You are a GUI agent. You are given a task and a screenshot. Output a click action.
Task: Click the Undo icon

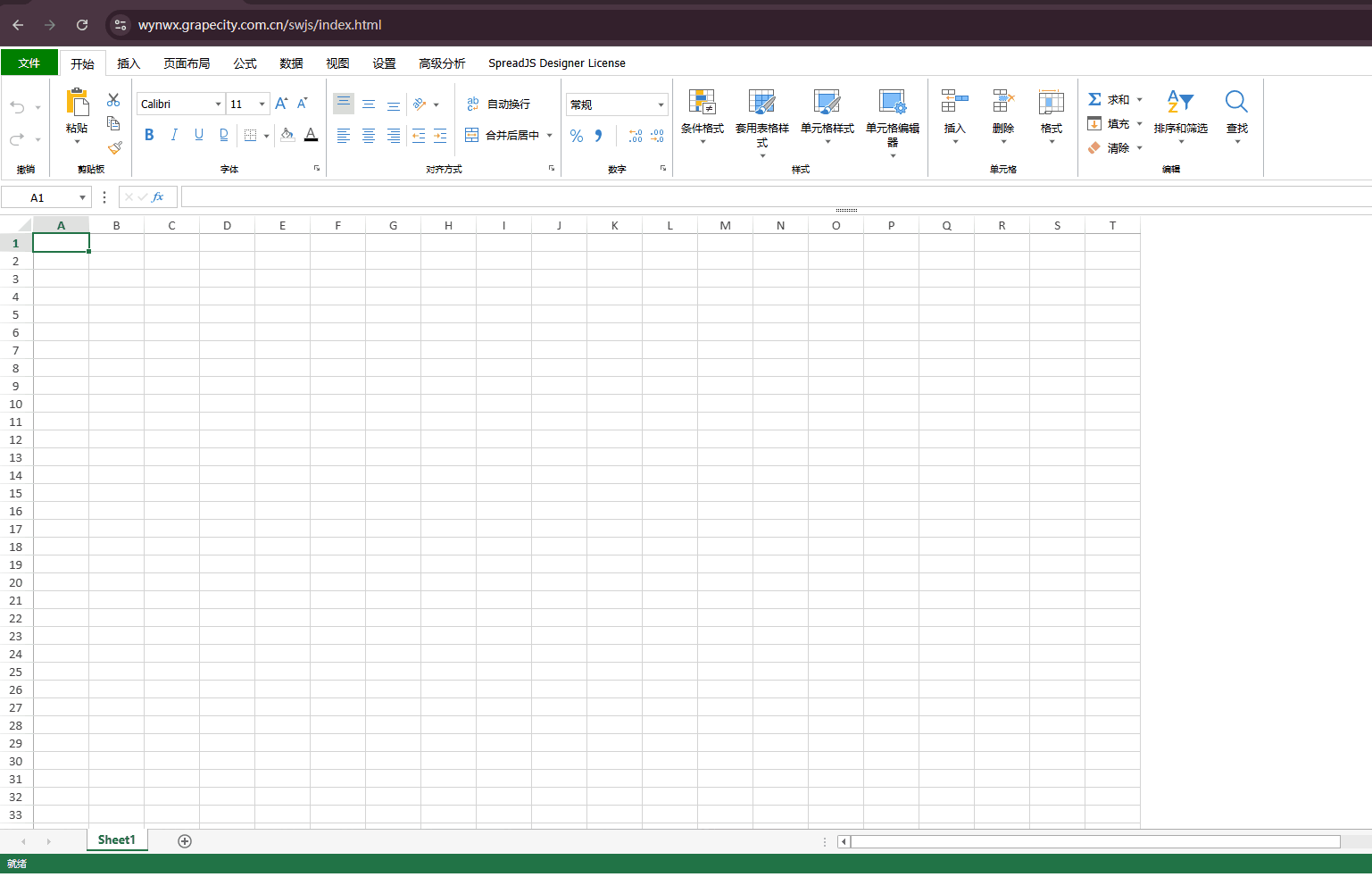pos(17,107)
